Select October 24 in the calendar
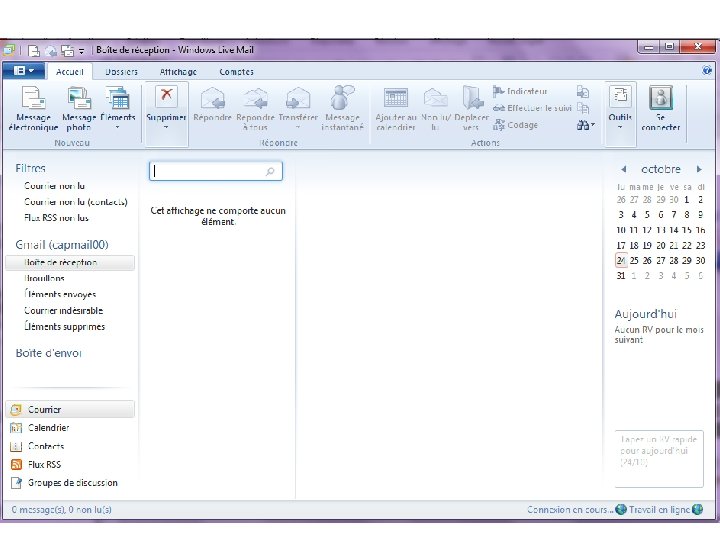This screenshot has width=720, height=540. coord(621,260)
